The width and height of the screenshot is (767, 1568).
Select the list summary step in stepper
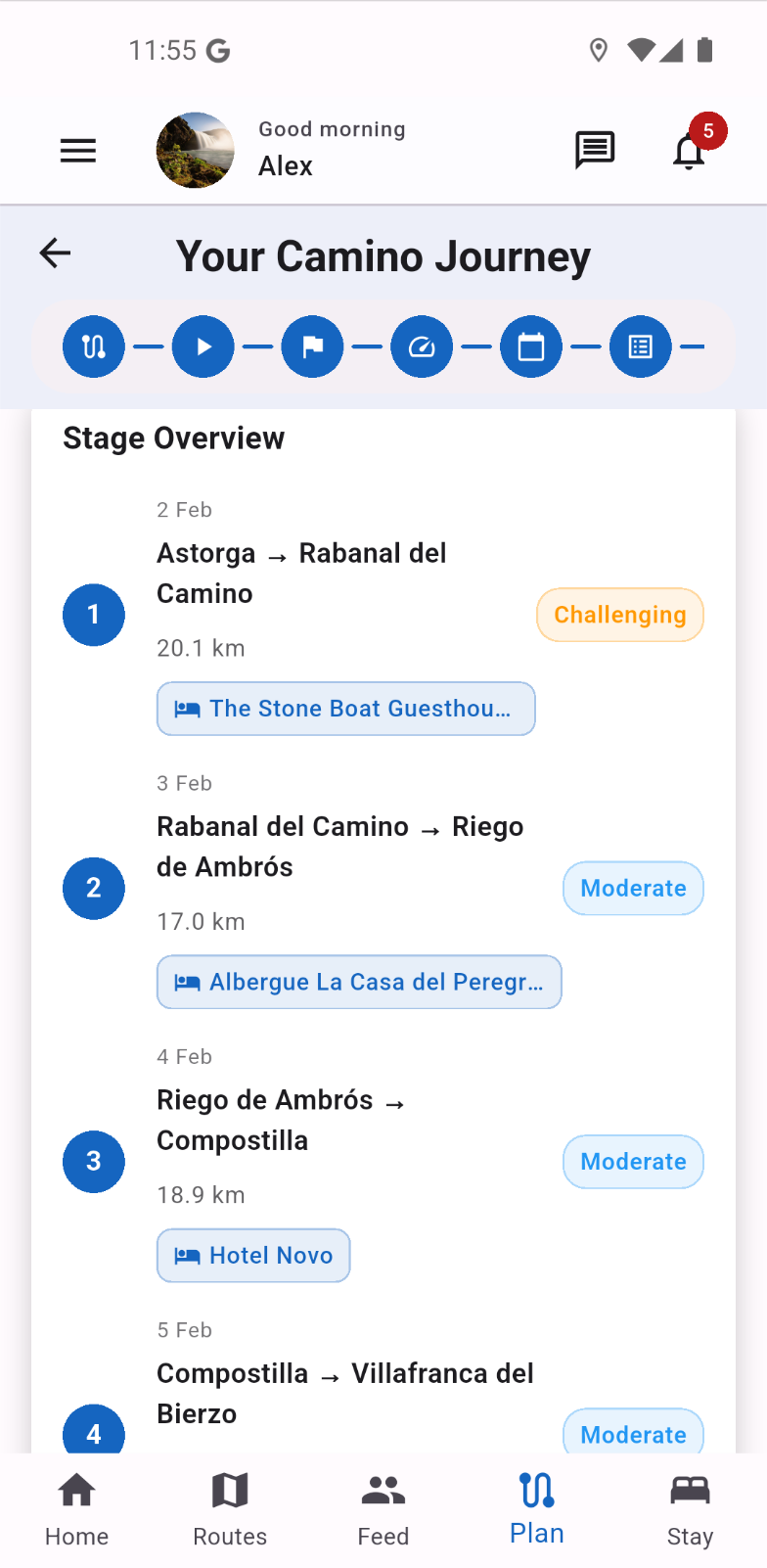[641, 346]
